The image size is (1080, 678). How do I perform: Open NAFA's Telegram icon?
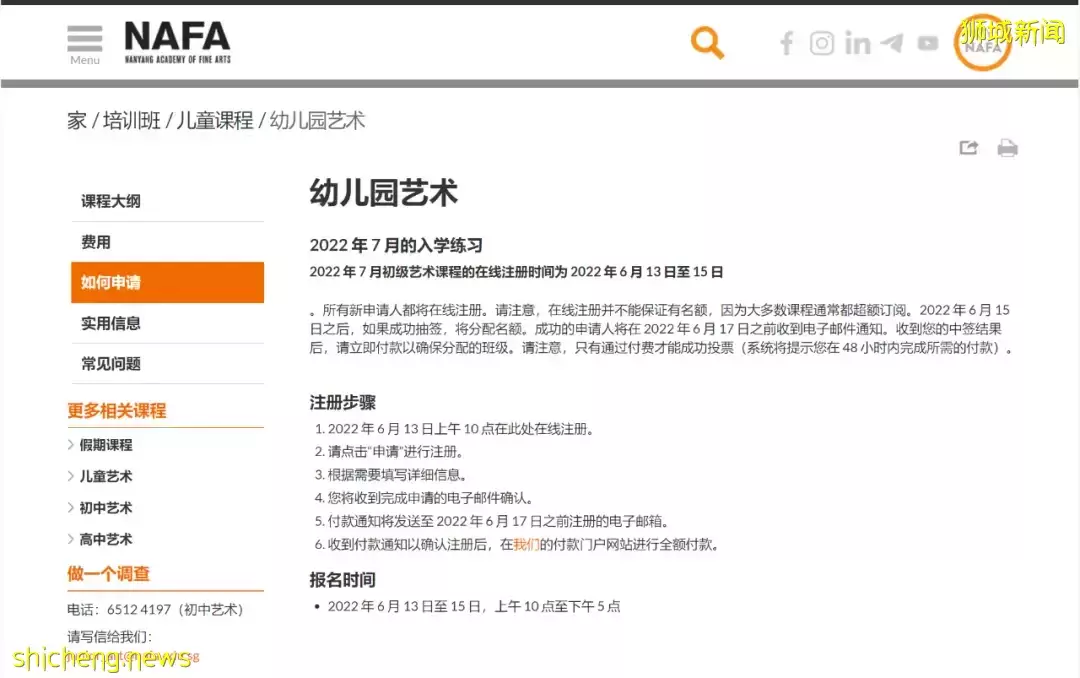pyautogui.click(x=892, y=43)
